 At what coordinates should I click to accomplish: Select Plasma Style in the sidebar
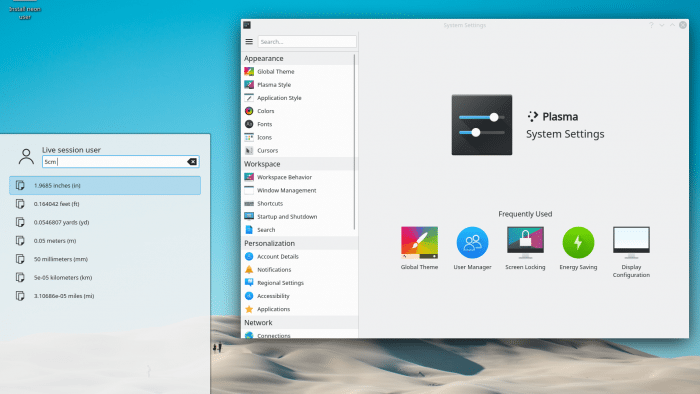point(299,85)
